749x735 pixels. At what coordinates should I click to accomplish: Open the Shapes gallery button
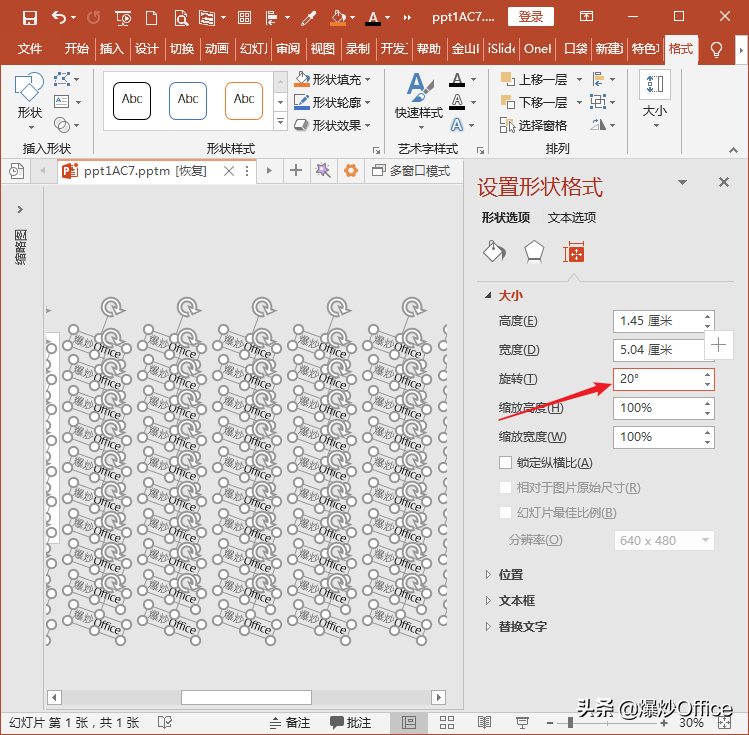[x=30, y=101]
